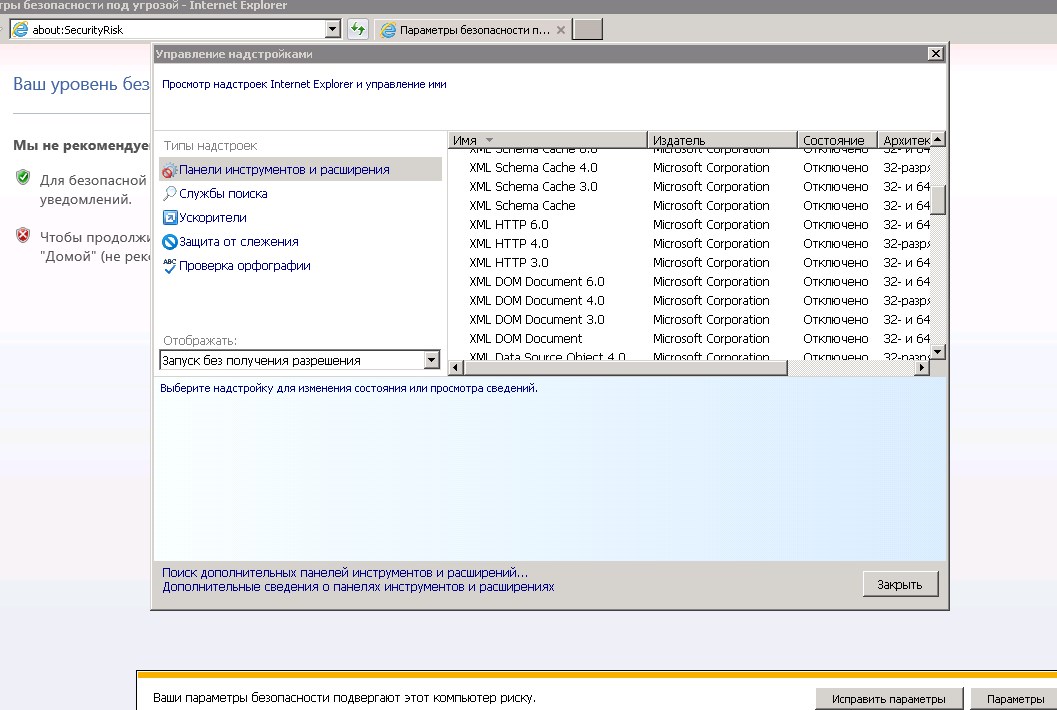The width and height of the screenshot is (1057, 710).
Task: Click the red shield icon on the page
Action: pyautogui.click(x=23, y=235)
